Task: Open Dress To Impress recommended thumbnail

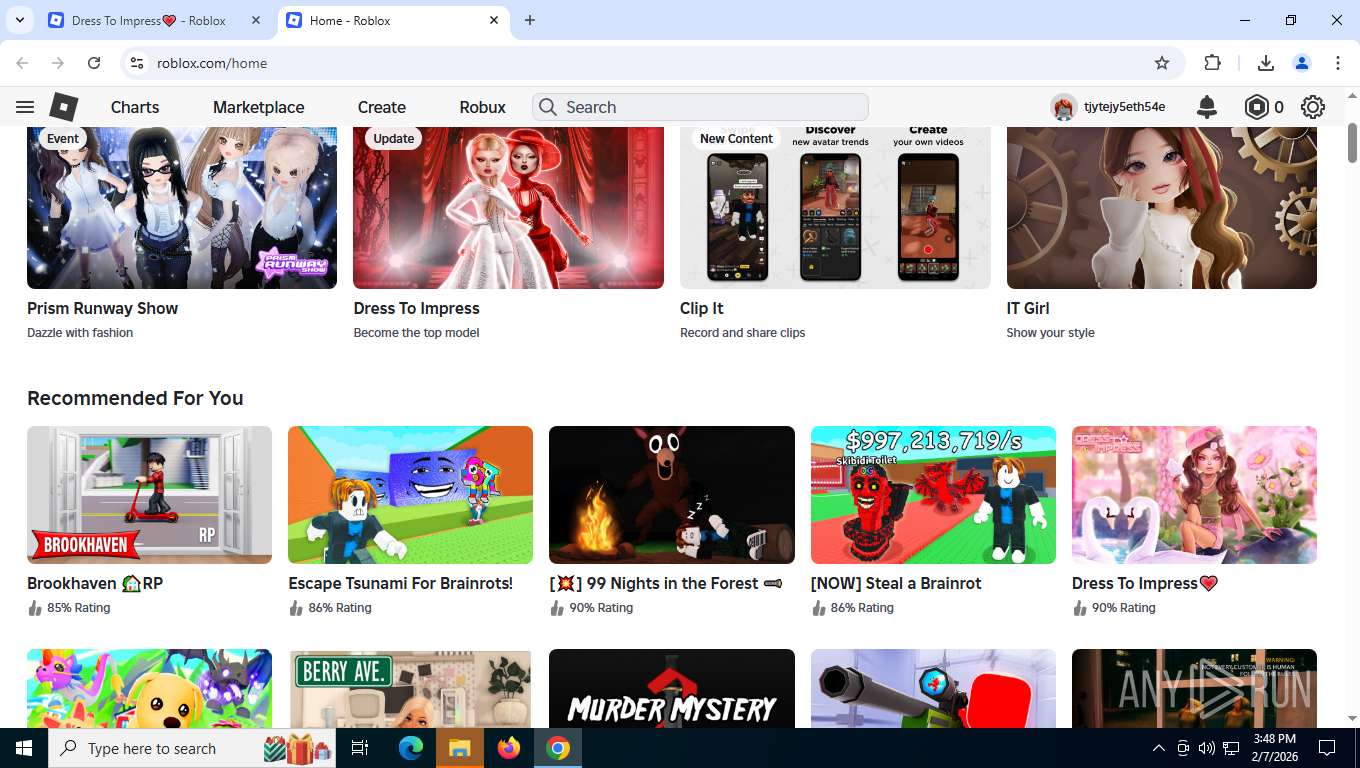Action: [1194, 495]
